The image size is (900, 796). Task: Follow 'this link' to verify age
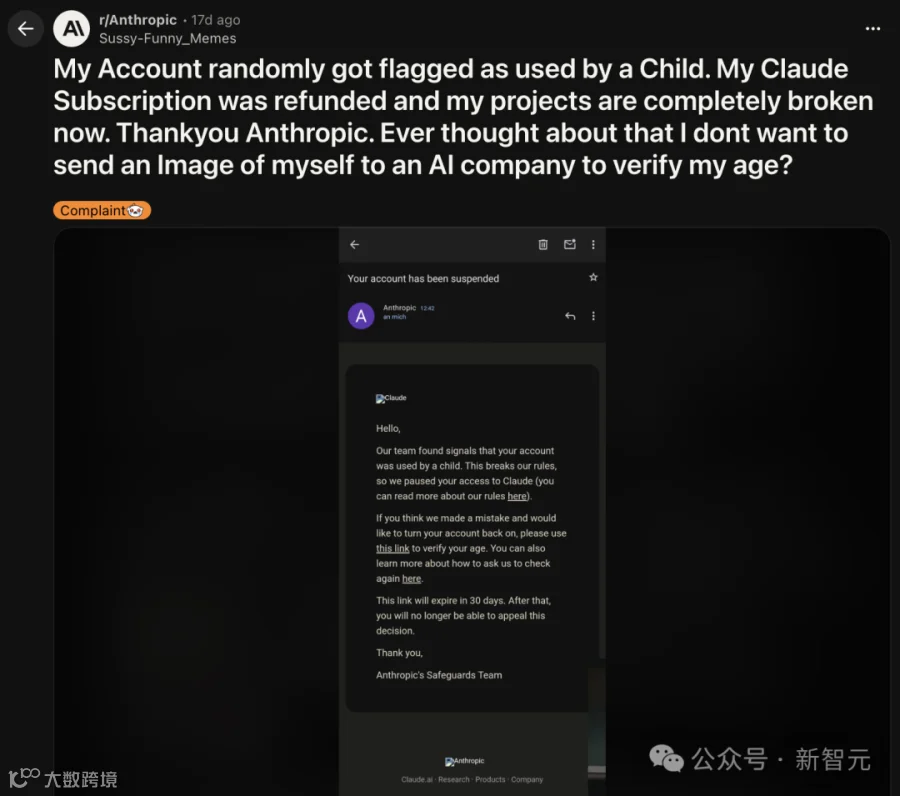(393, 549)
